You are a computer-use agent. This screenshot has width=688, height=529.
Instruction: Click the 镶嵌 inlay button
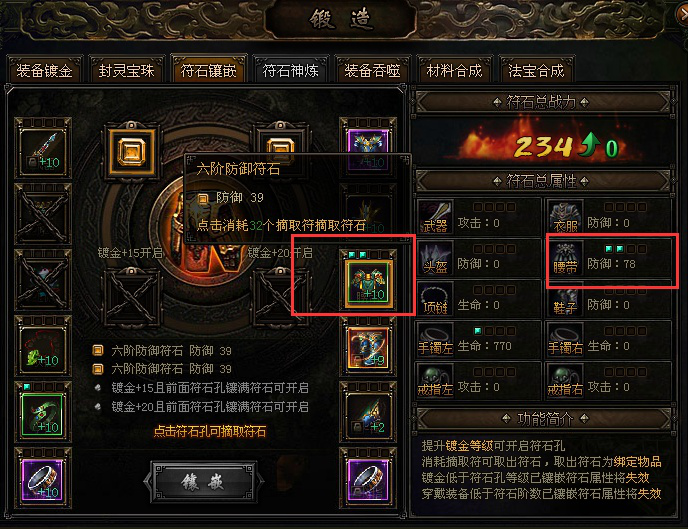(x=204, y=482)
